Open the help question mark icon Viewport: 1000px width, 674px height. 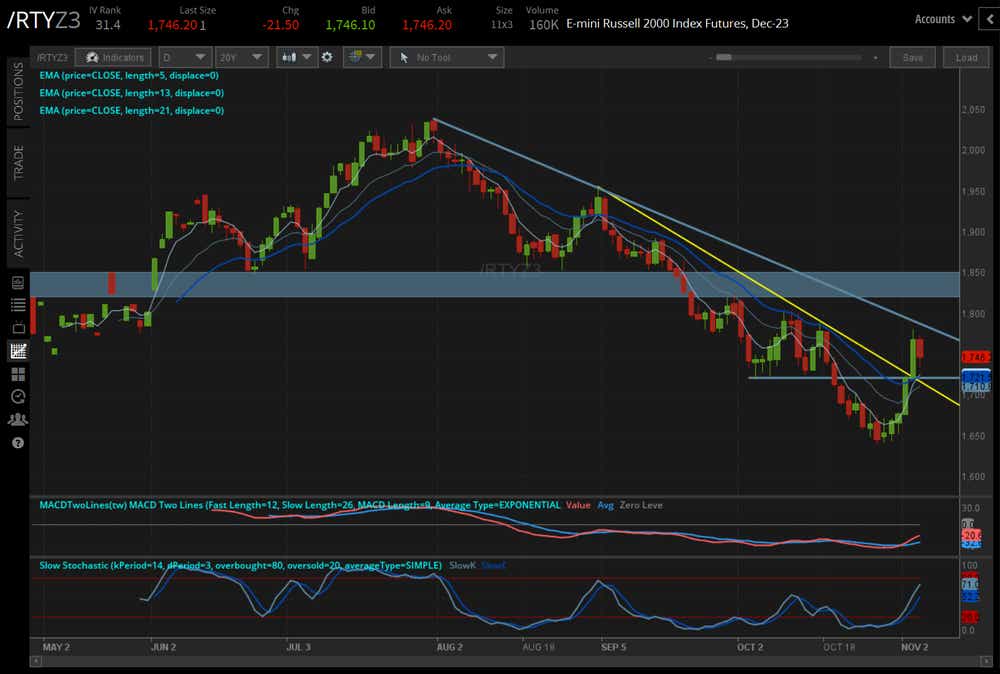[x=18, y=443]
